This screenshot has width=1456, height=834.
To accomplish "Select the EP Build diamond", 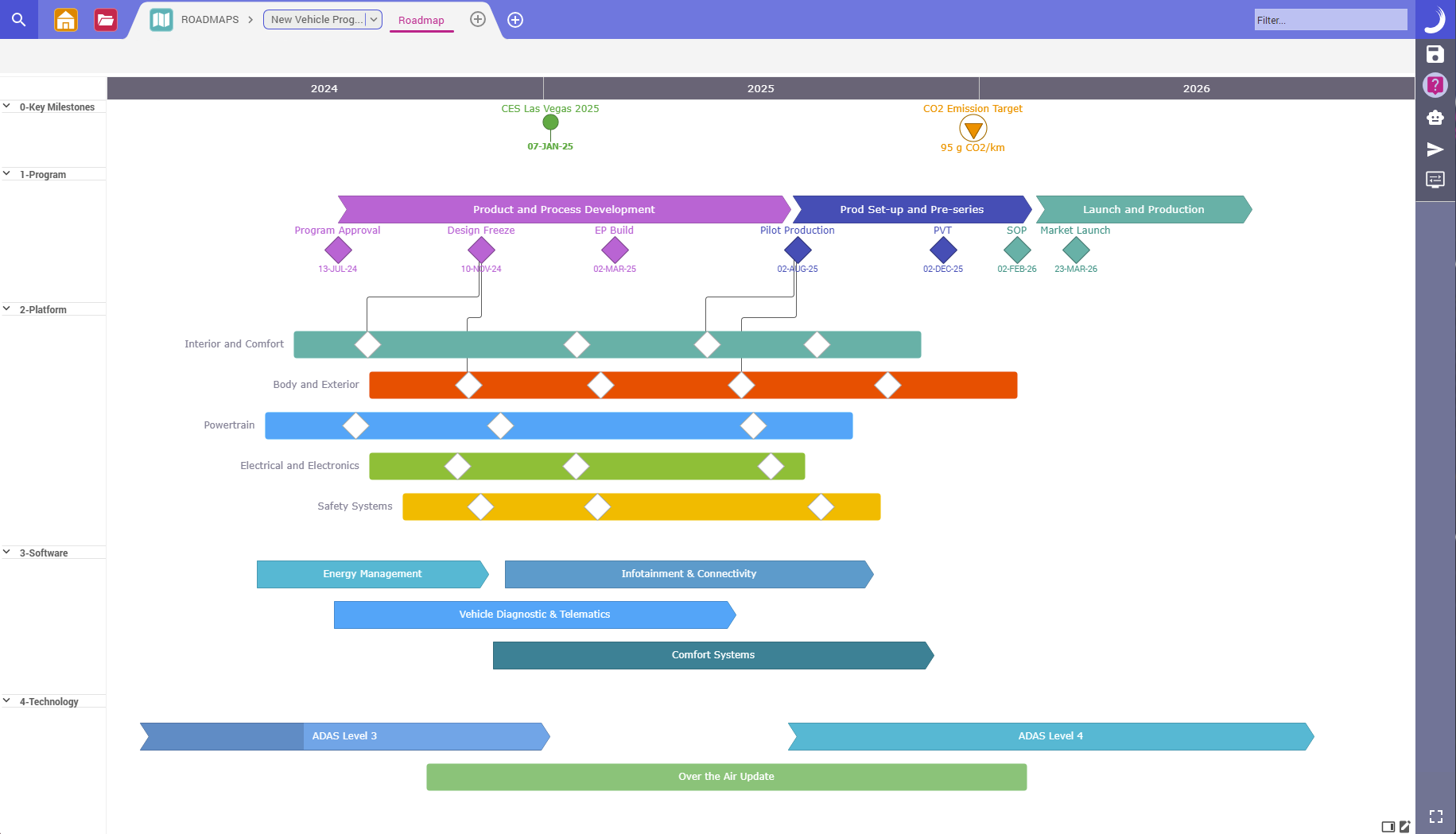I will [x=615, y=250].
